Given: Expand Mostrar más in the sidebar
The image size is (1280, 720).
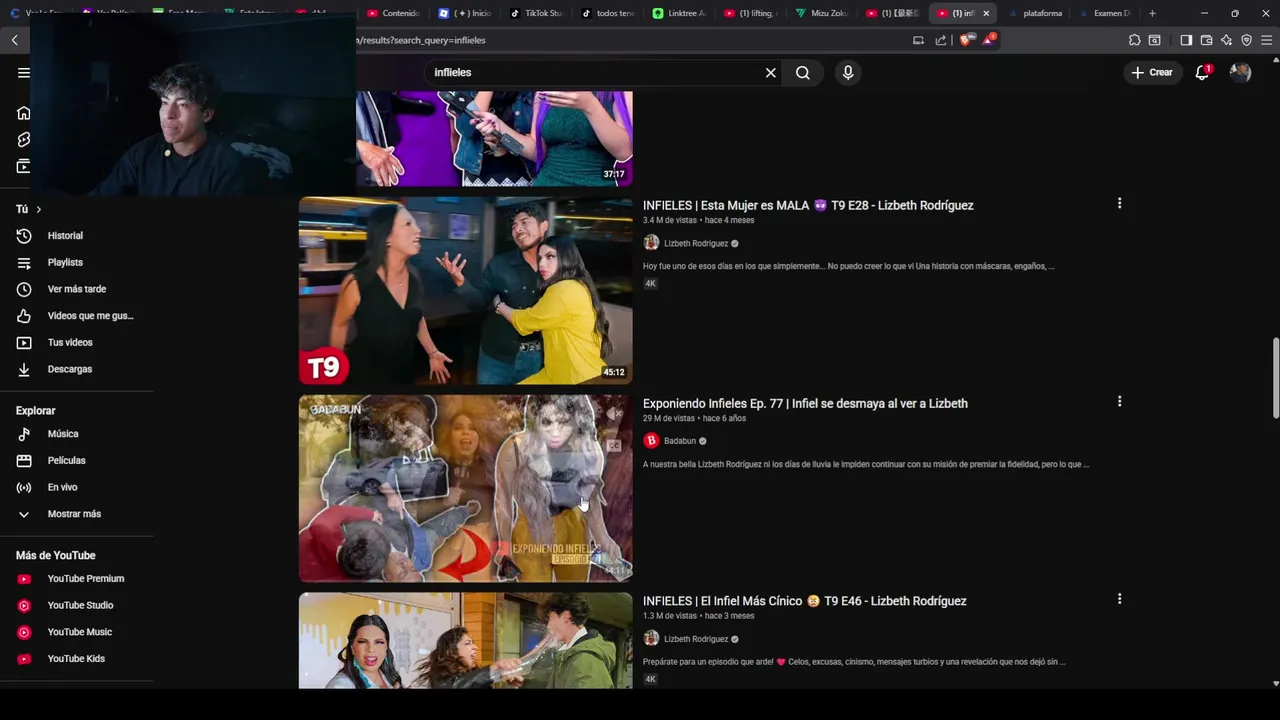Looking at the screenshot, I should click(x=76, y=514).
